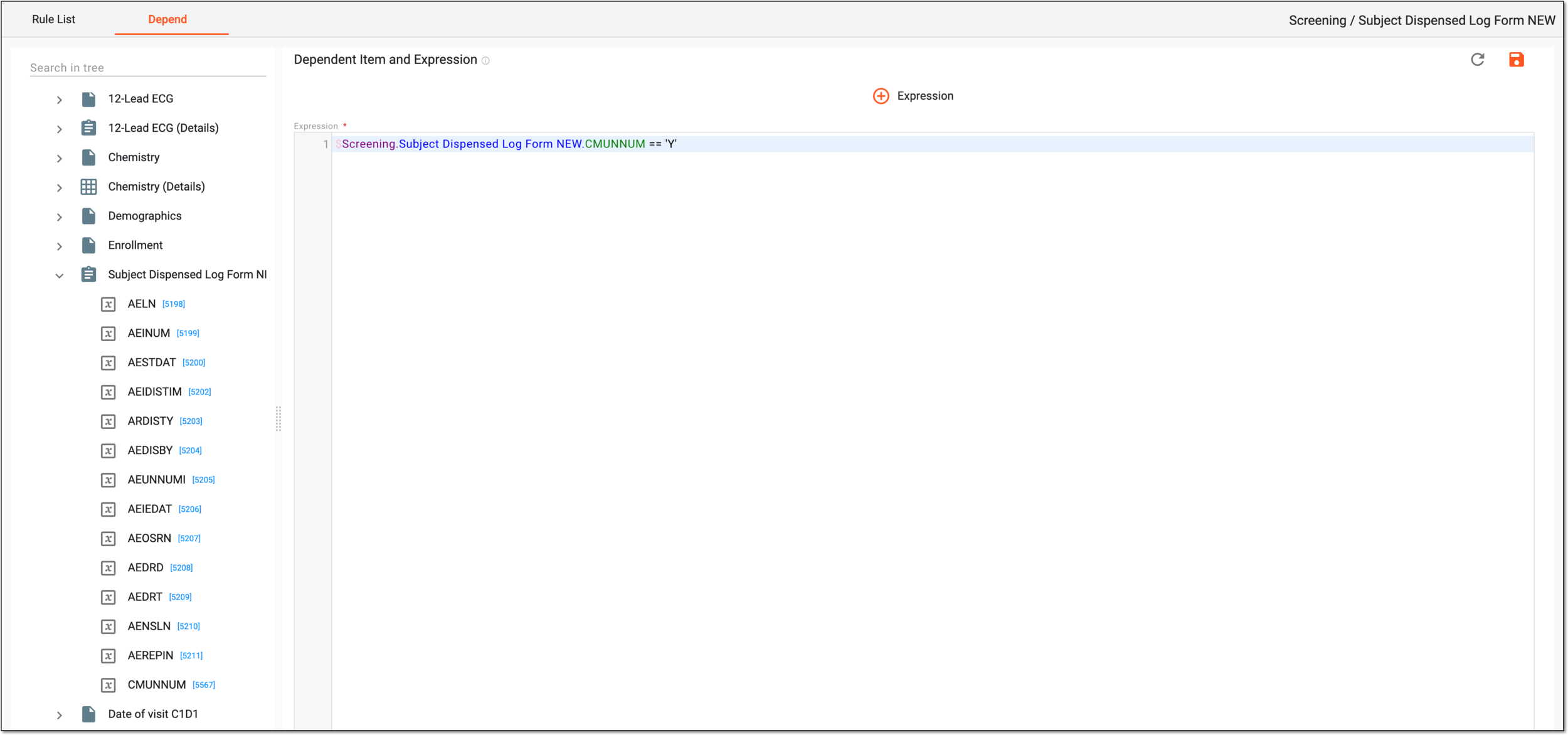Click the variable icon next to AESTDAT

109,363
